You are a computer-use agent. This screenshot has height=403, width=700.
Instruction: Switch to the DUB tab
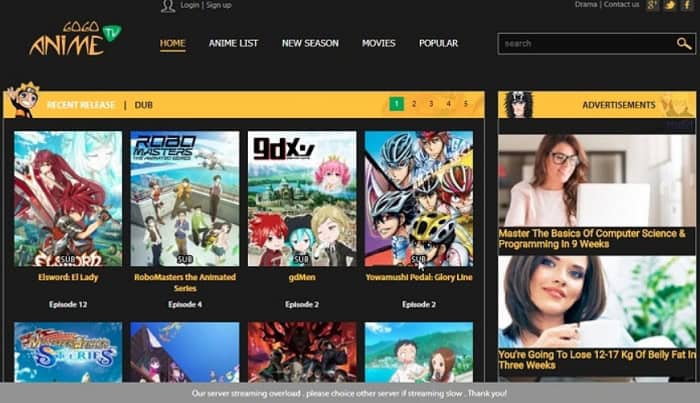tap(144, 105)
